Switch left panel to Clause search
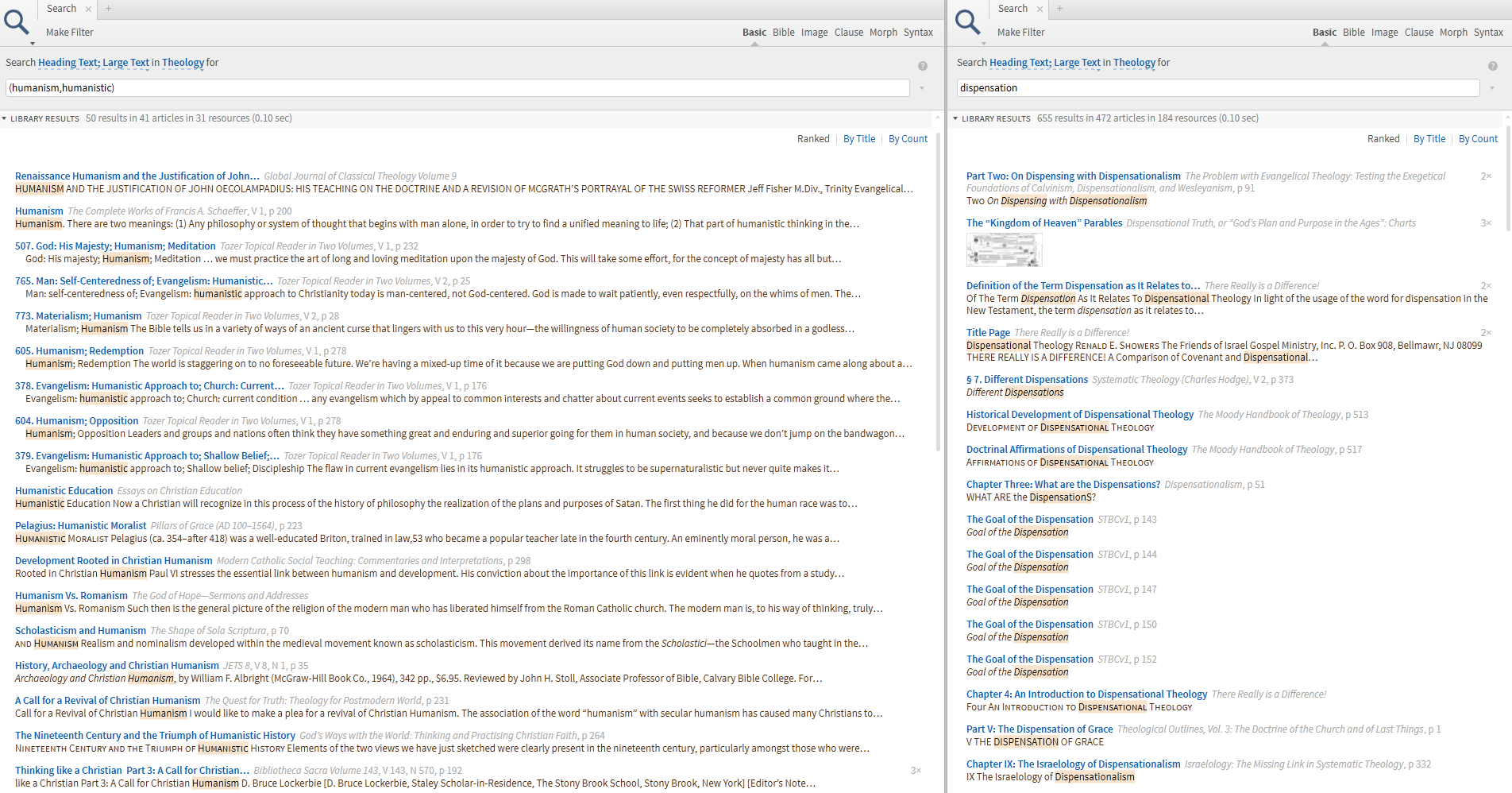 [x=848, y=33]
